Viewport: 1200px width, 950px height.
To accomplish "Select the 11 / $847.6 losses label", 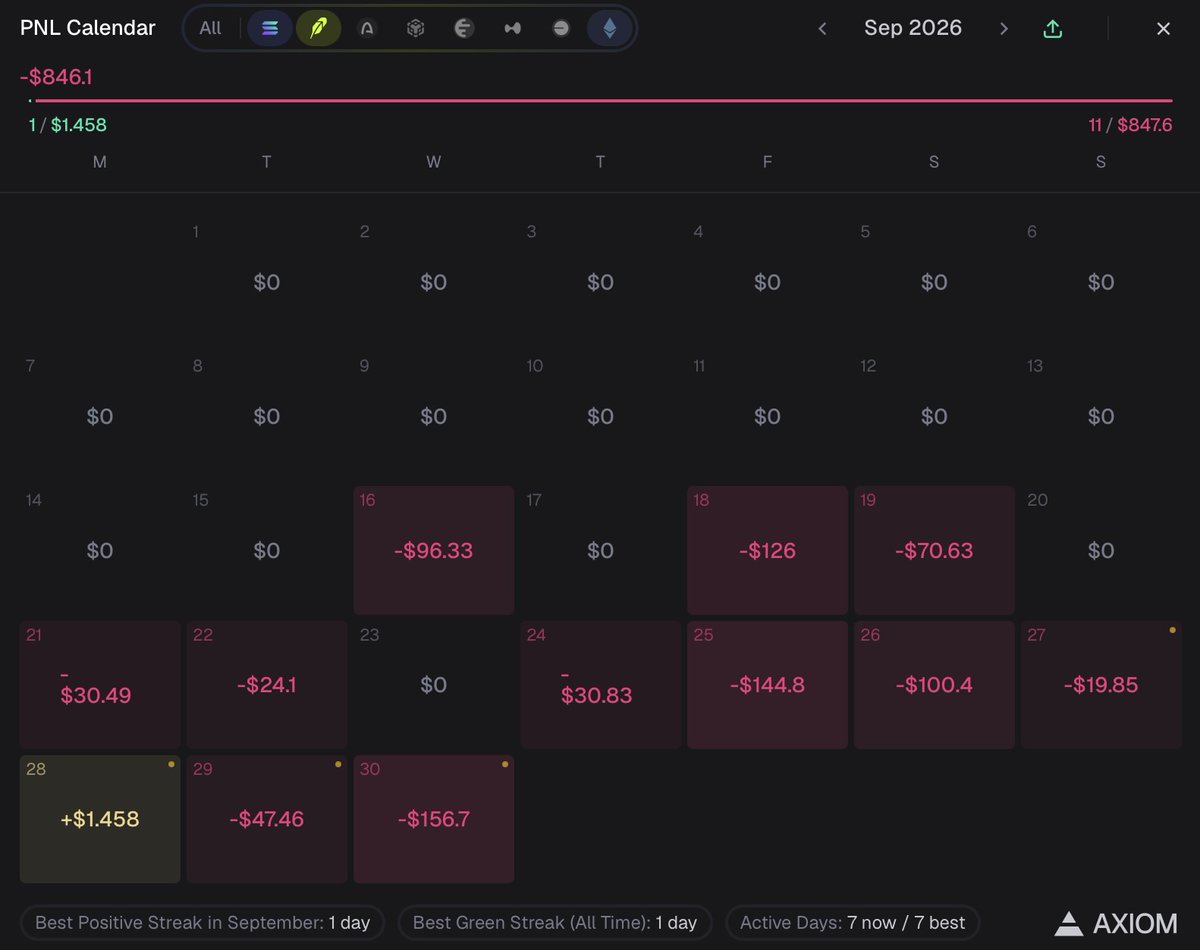I will click(x=1130, y=125).
